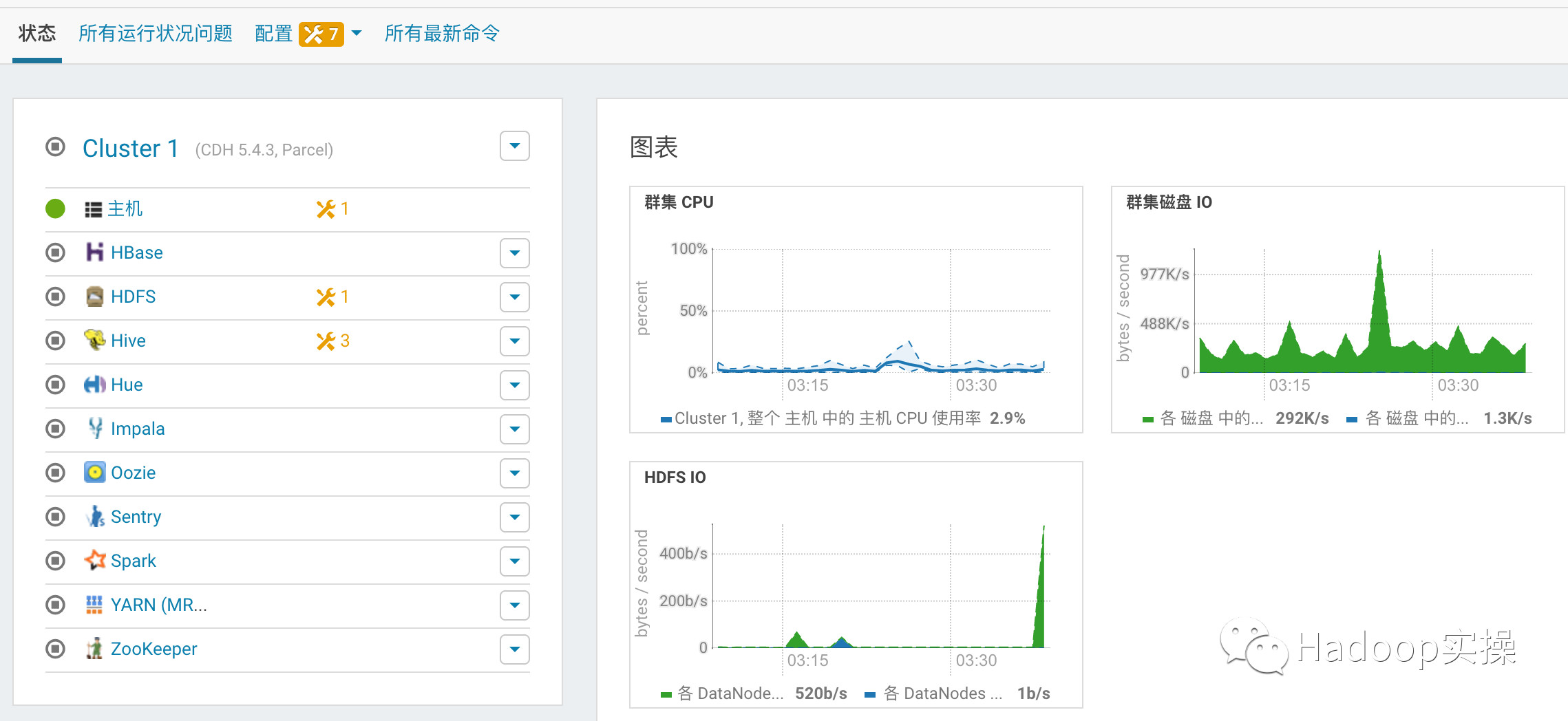Click the HDFS stopped status icon

55,297
